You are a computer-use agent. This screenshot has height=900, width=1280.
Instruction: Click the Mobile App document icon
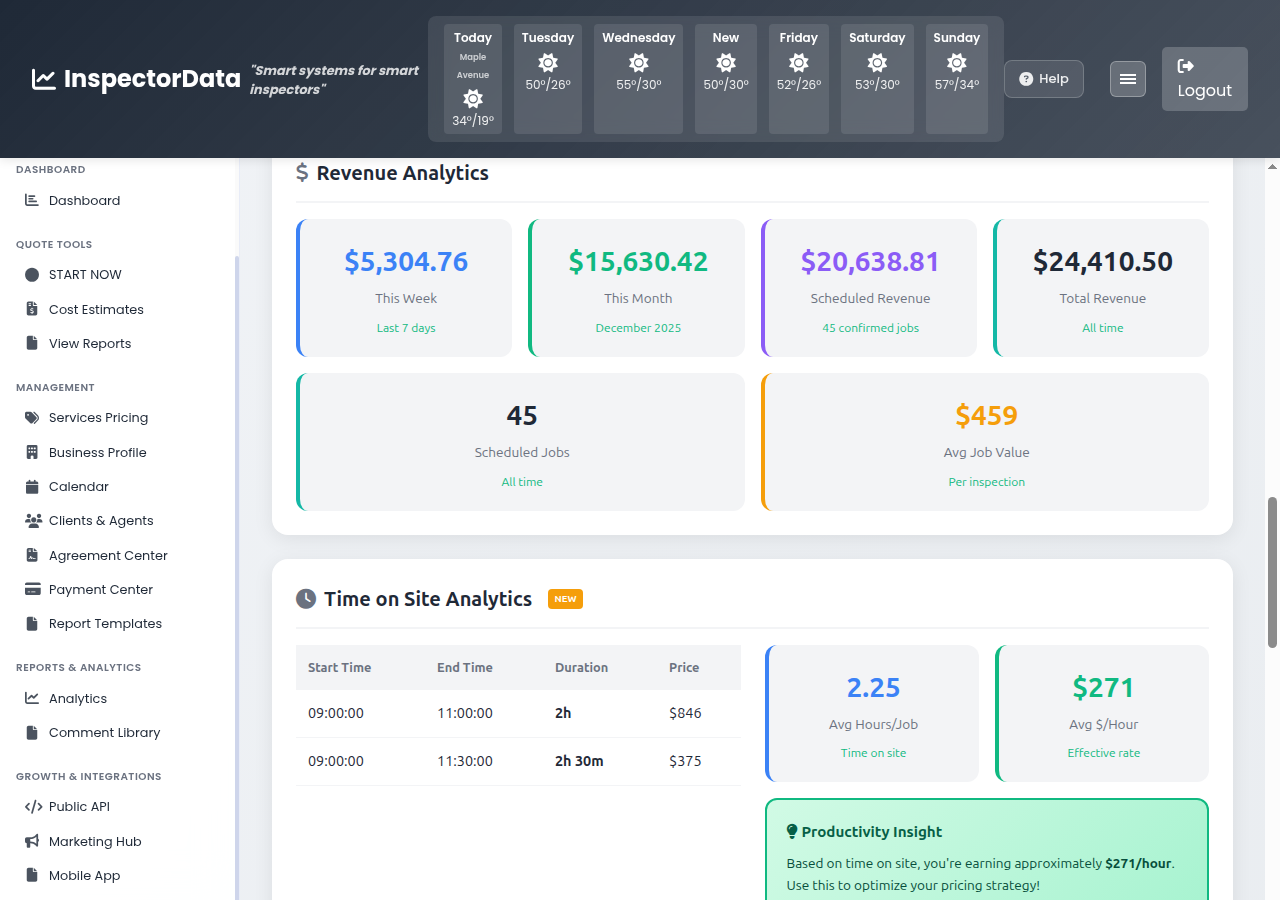pyautogui.click(x=31, y=875)
